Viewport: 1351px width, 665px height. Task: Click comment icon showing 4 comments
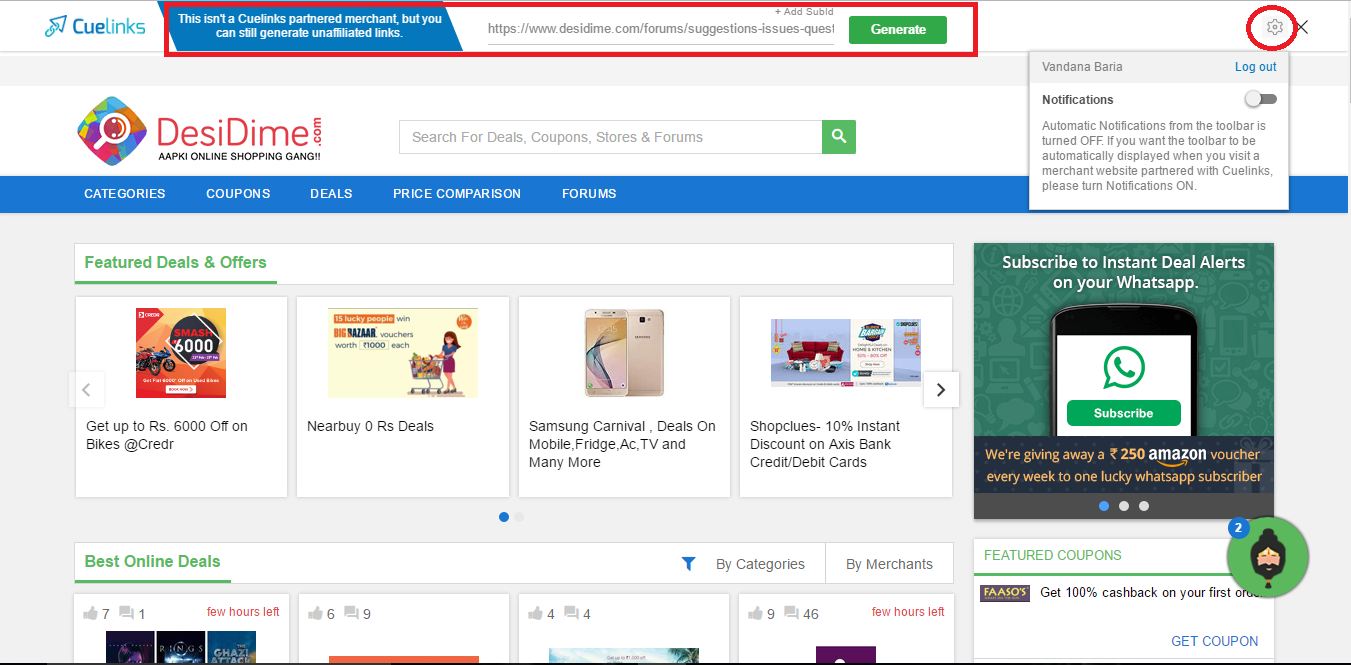571,613
